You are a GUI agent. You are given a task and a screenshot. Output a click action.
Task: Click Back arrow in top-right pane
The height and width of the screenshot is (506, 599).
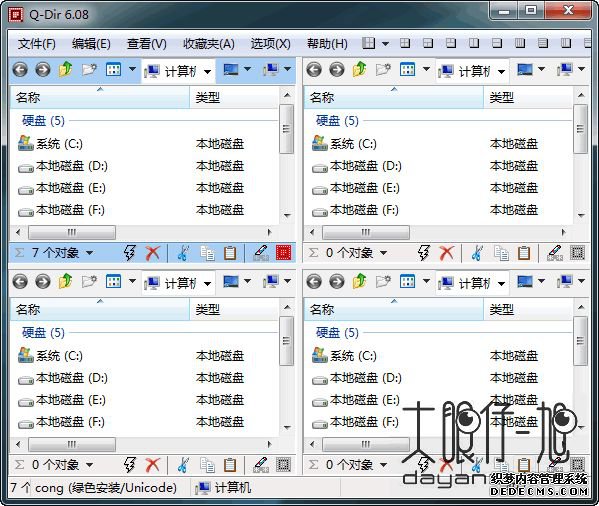click(x=314, y=70)
